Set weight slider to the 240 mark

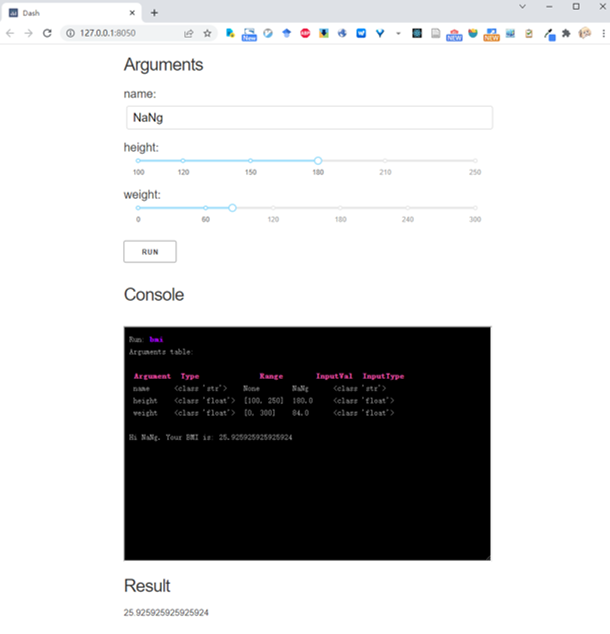pos(408,208)
